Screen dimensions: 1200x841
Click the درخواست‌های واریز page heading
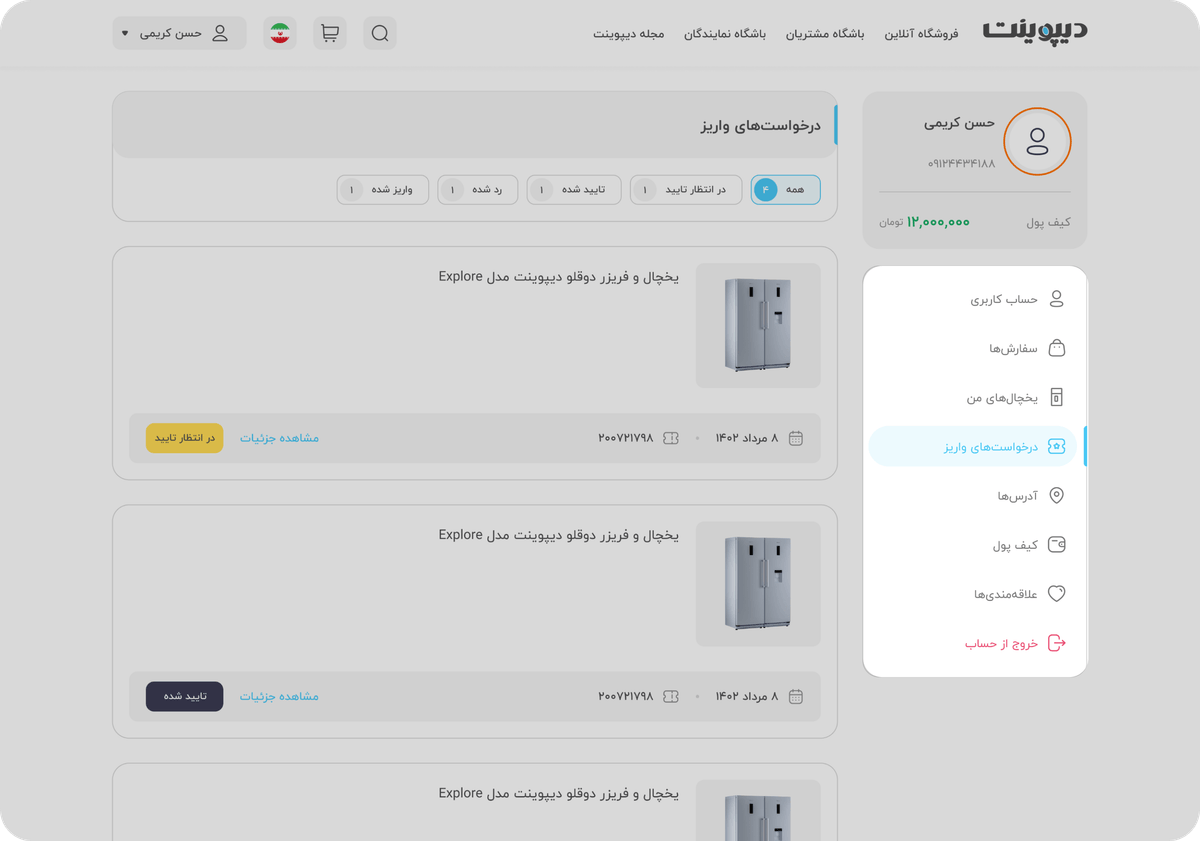tap(760, 126)
